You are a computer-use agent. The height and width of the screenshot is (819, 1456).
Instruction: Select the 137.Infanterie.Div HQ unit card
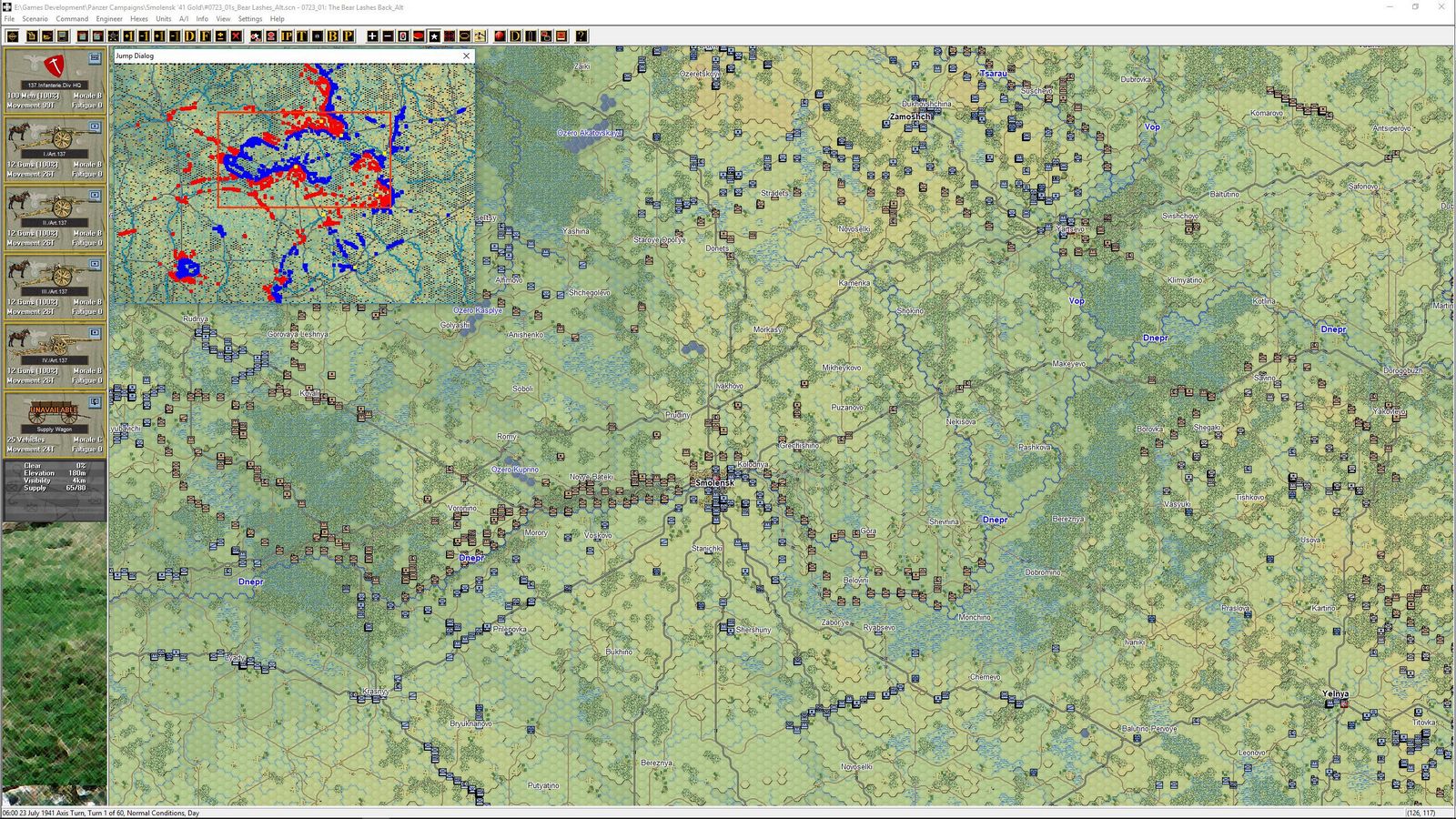(55, 80)
